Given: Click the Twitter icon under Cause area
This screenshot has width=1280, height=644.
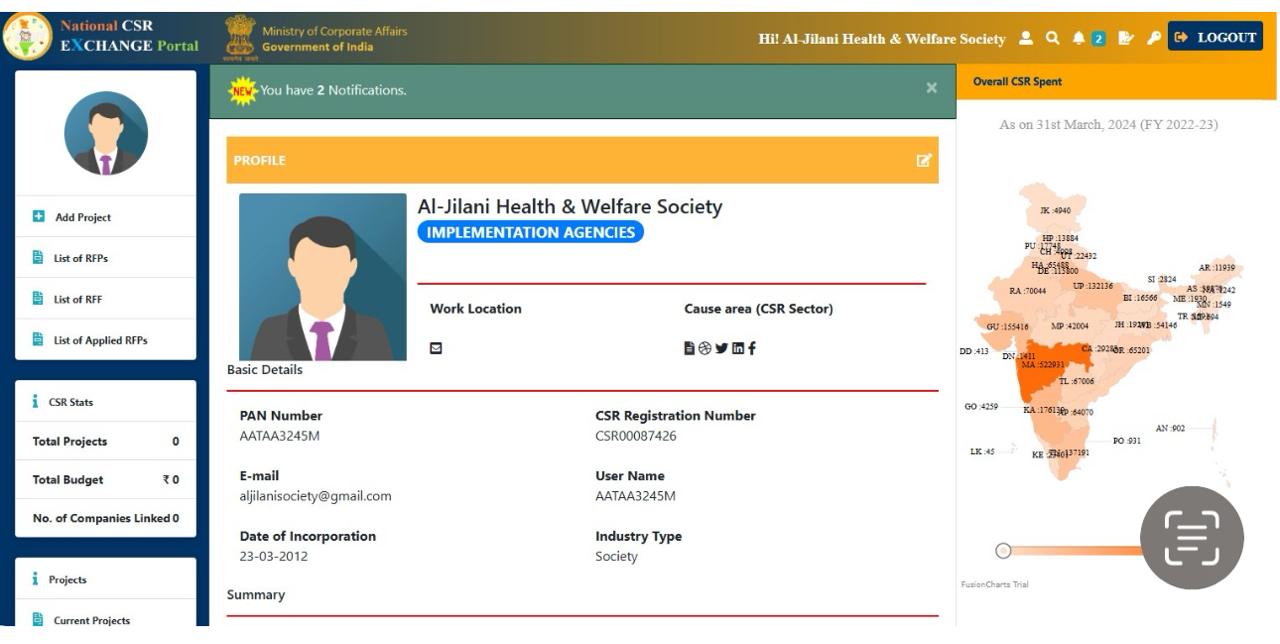Looking at the screenshot, I should point(721,348).
